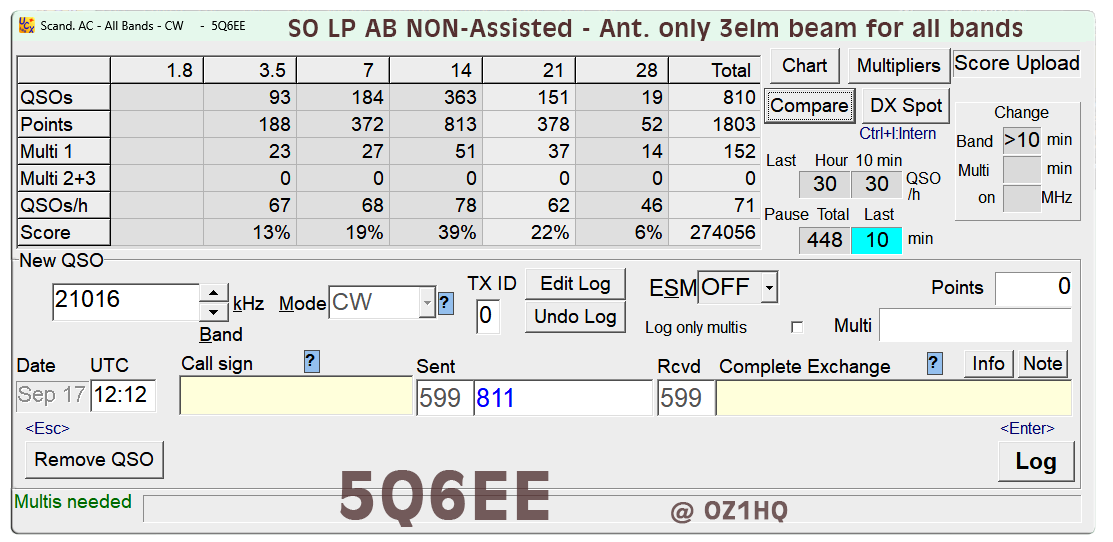
Task: Expand the Mode CW dropdown
Action: click(x=427, y=303)
